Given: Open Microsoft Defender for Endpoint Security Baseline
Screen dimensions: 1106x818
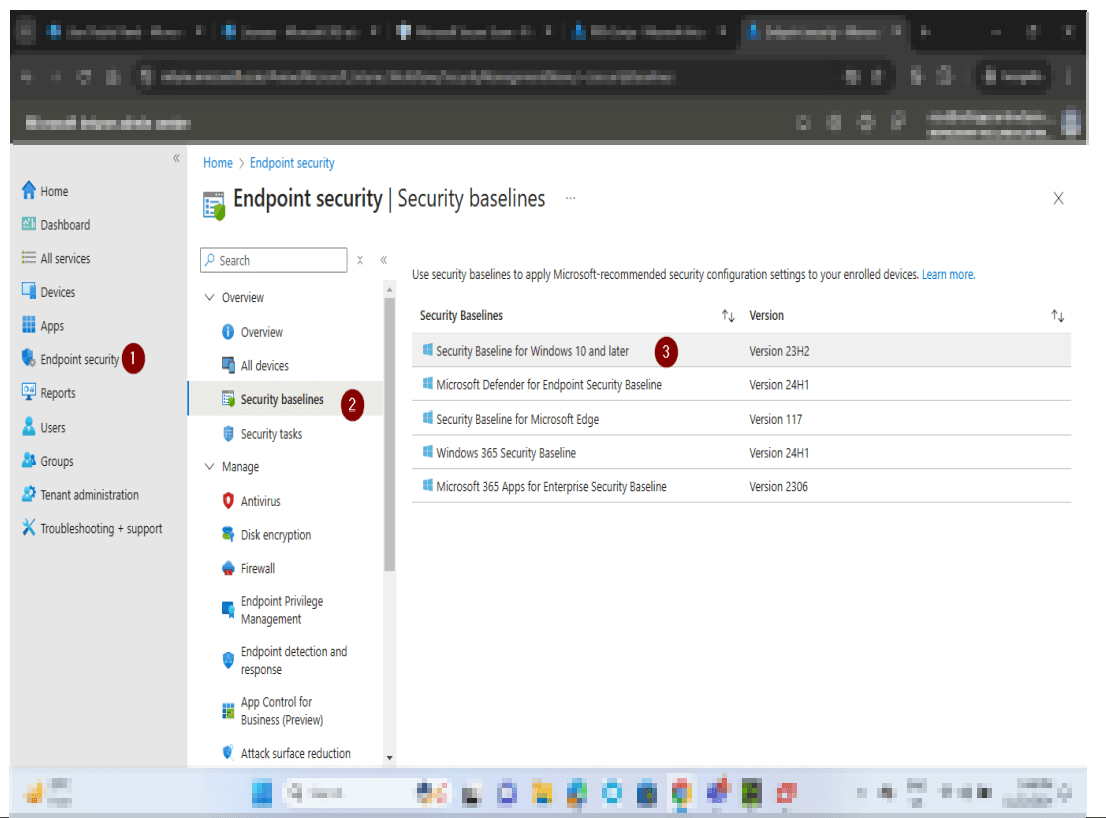Looking at the screenshot, I should pos(549,385).
